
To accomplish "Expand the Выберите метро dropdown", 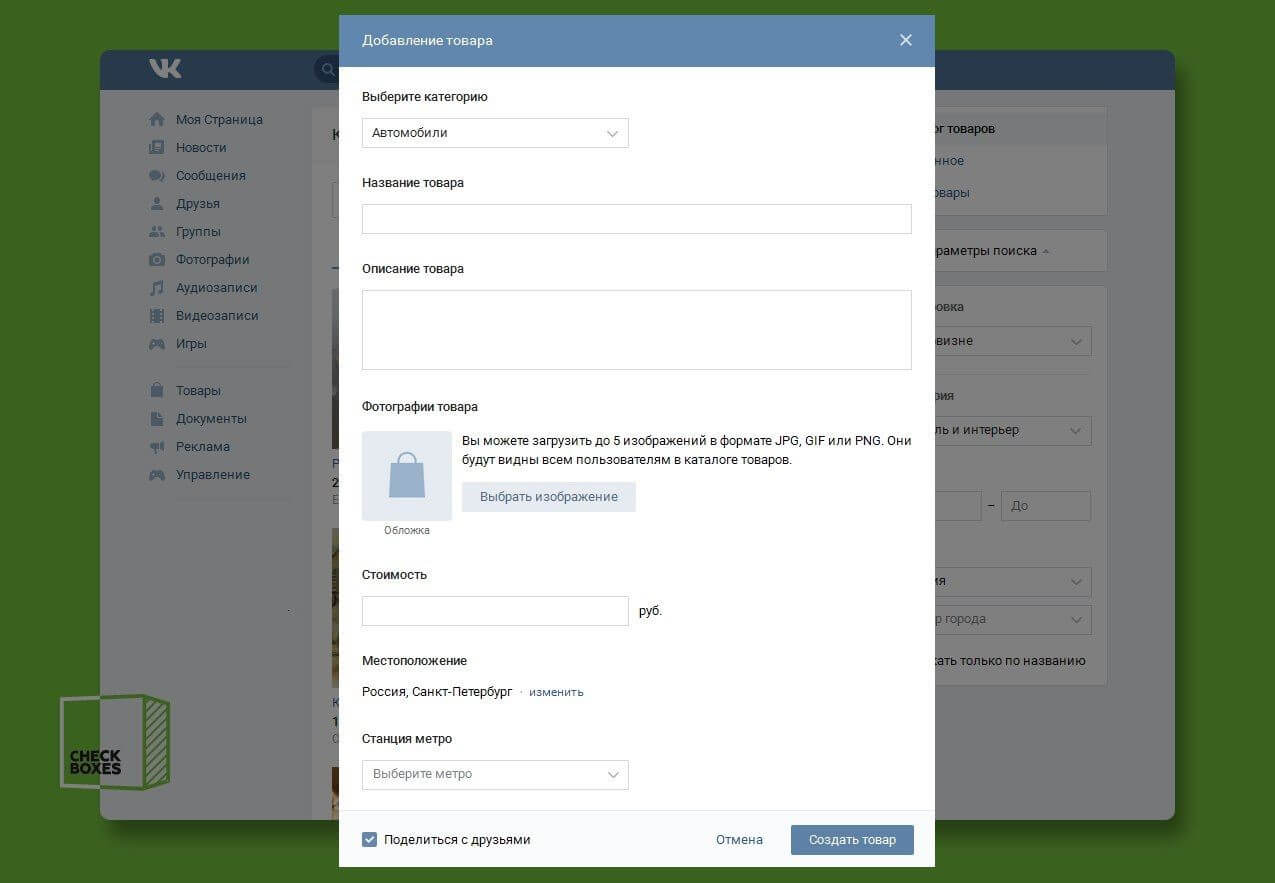I will coord(495,775).
